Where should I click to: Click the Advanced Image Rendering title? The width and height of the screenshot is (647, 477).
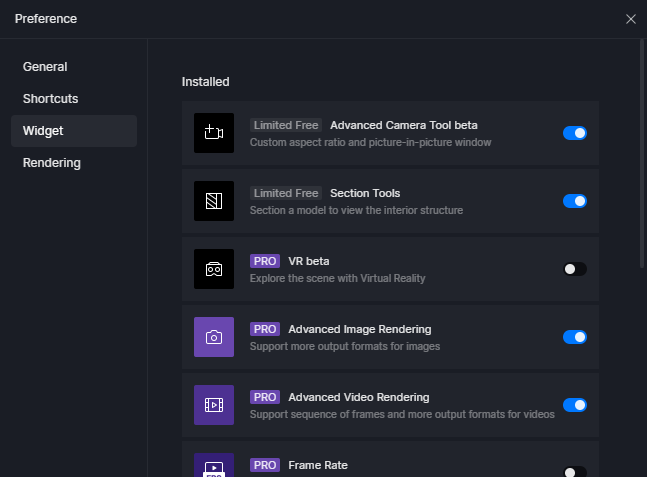point(360,329)
